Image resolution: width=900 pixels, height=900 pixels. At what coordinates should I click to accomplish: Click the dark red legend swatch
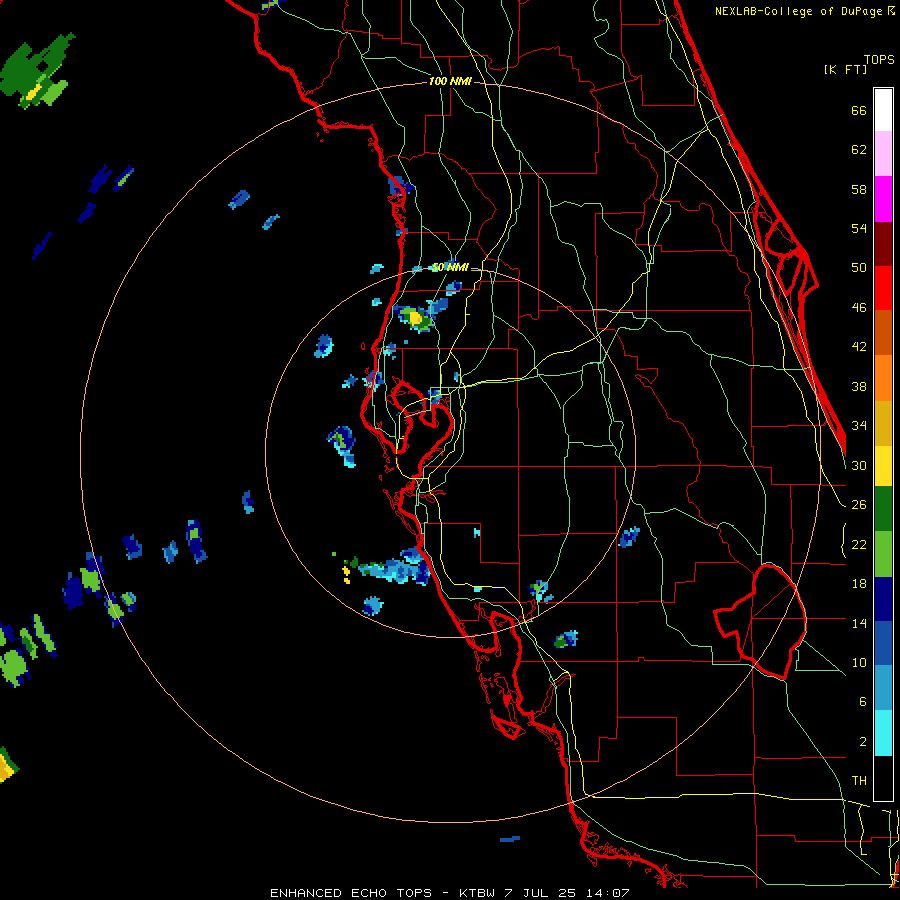[883, 243]
